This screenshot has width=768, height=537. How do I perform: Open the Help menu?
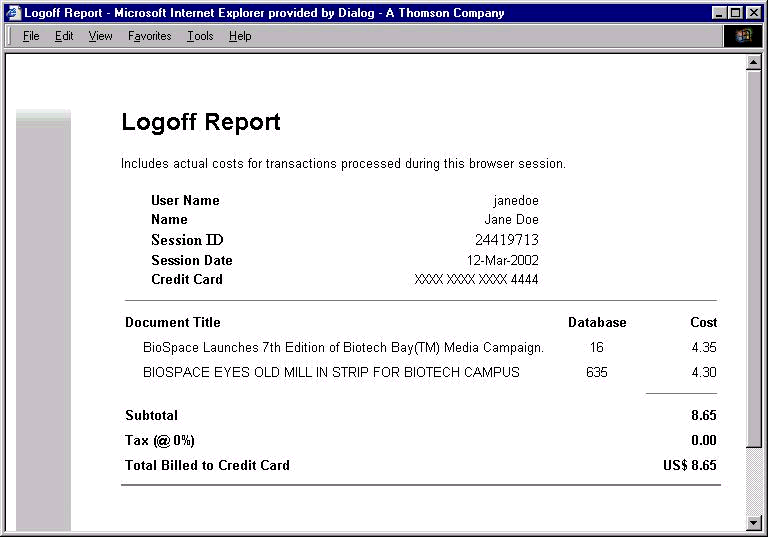[240, 36]
